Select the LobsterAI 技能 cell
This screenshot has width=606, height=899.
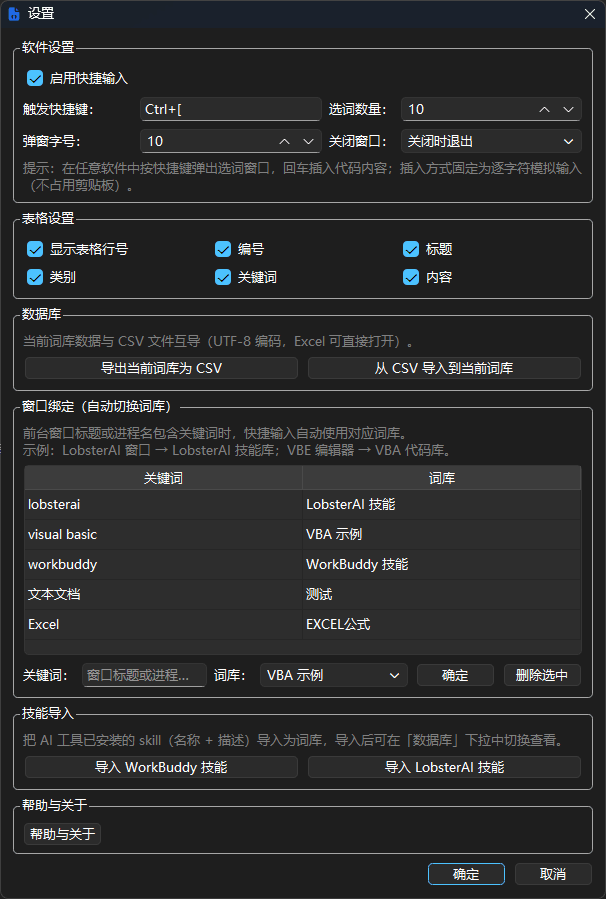coord(442,505)
